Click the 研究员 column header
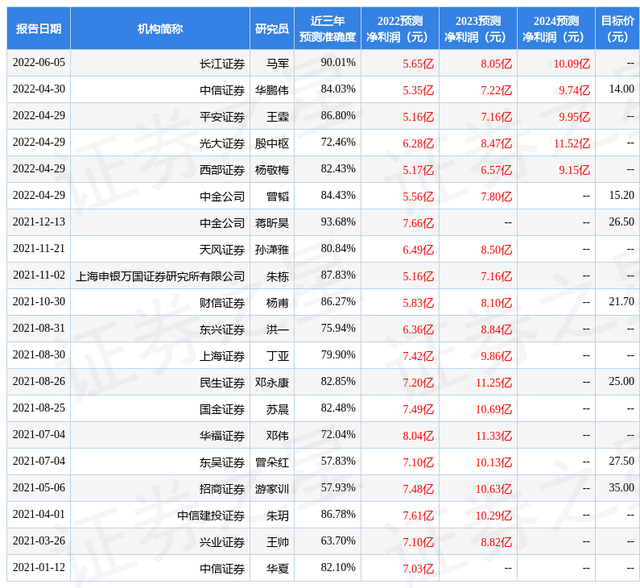Viewport: 640px width, 588px height. (272, 29)
